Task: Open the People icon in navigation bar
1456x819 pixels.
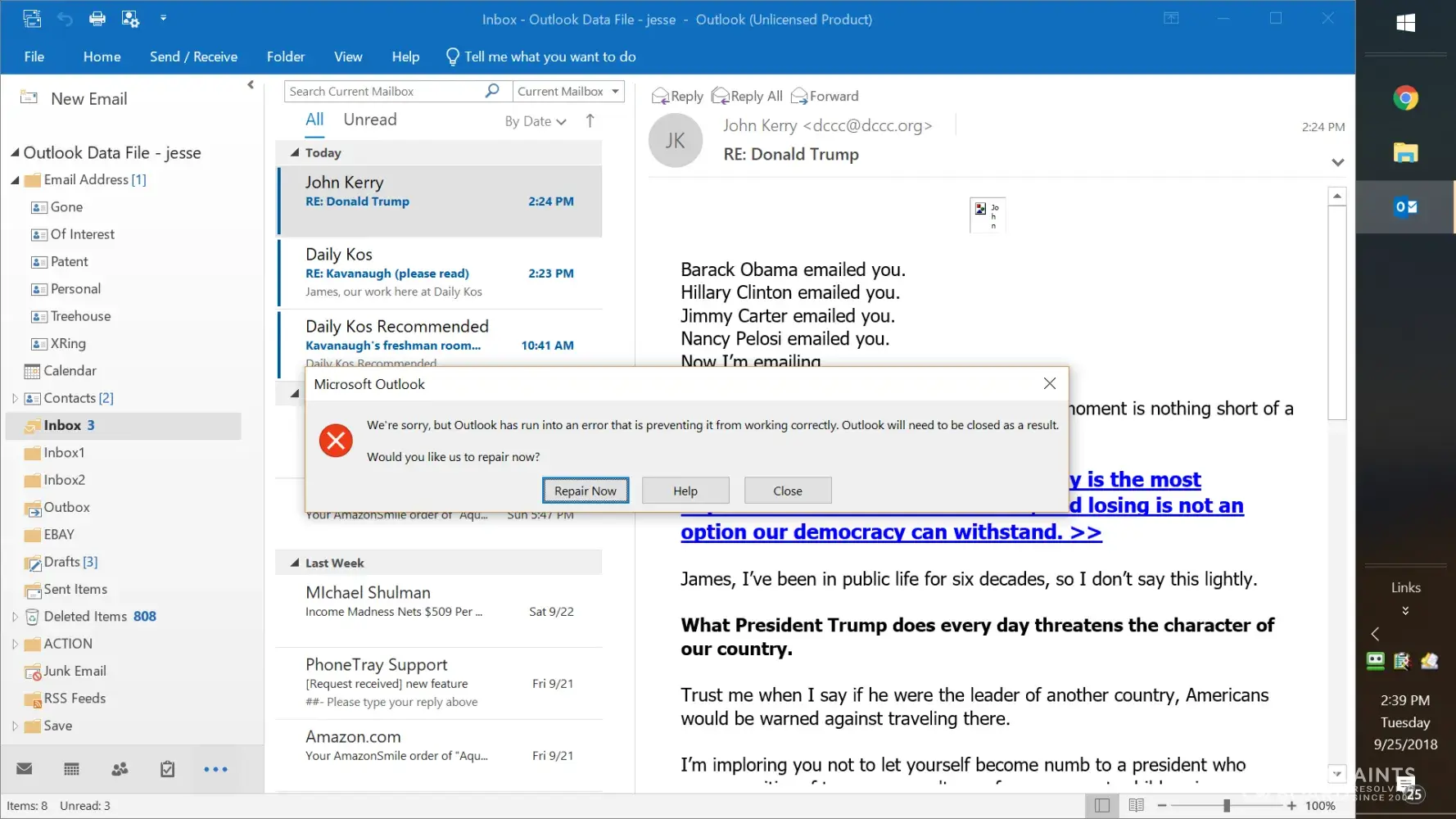Action: 120,769
